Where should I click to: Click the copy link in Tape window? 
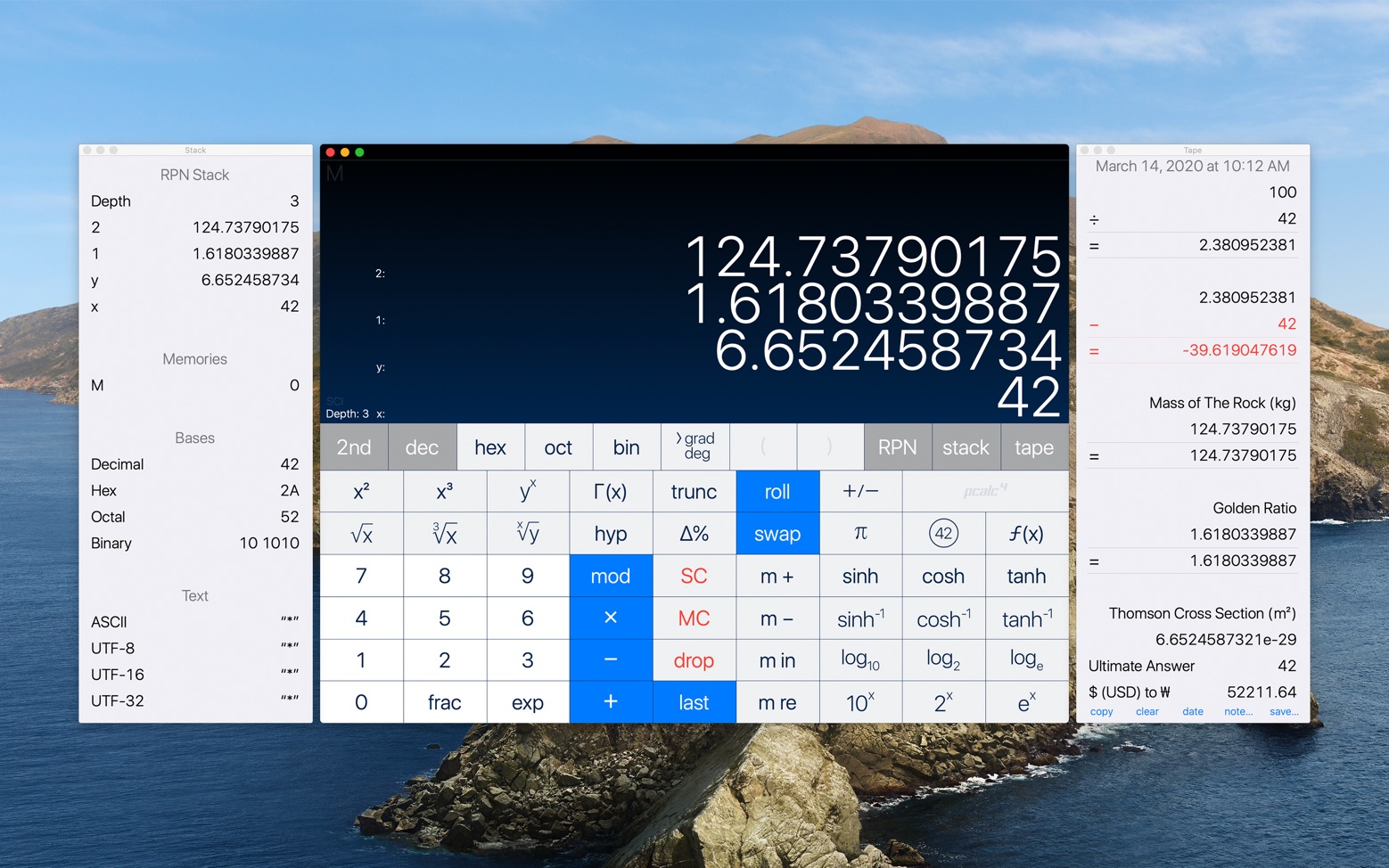(1101, 711)
